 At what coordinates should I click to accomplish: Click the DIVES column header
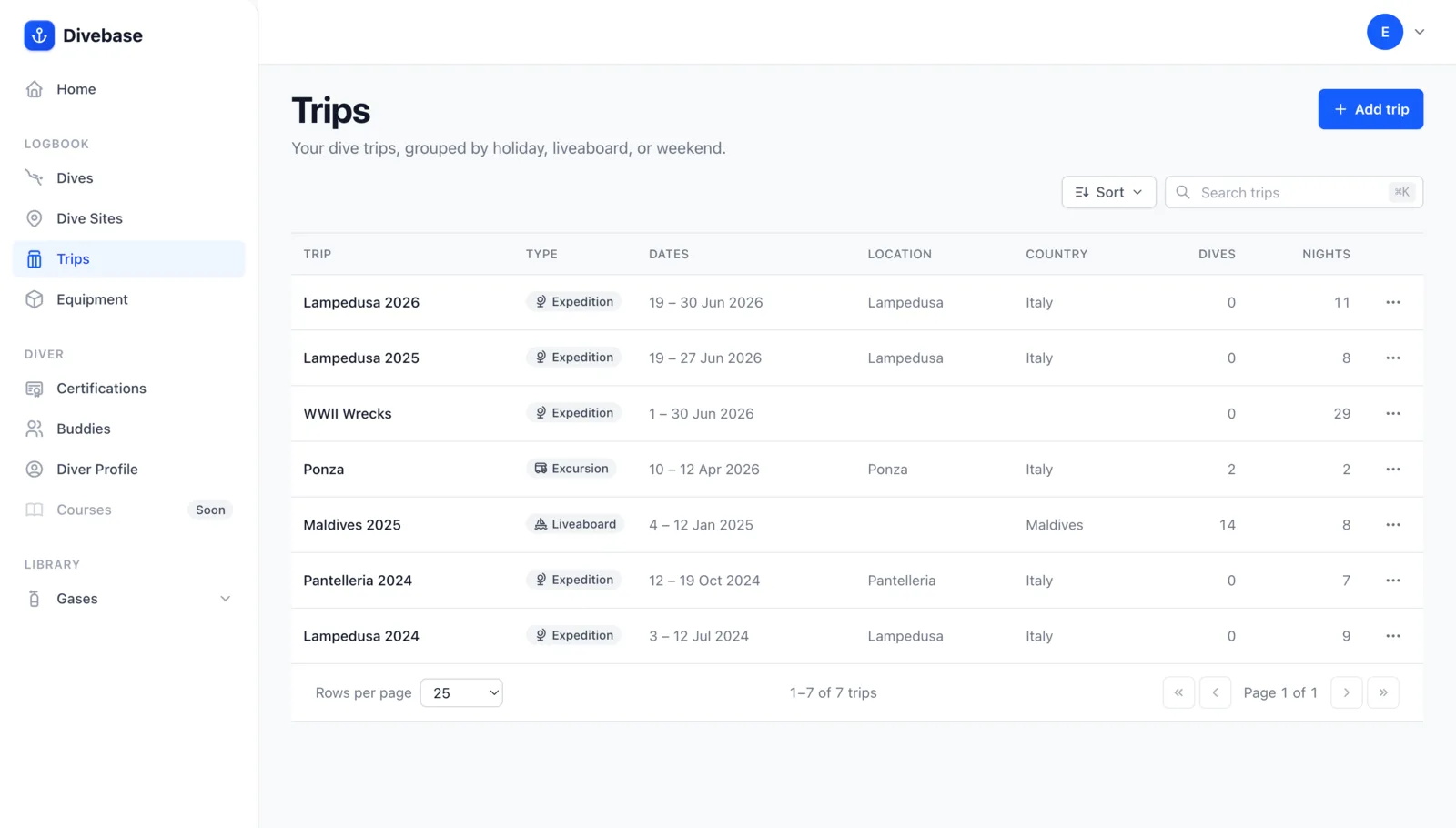1217,254
